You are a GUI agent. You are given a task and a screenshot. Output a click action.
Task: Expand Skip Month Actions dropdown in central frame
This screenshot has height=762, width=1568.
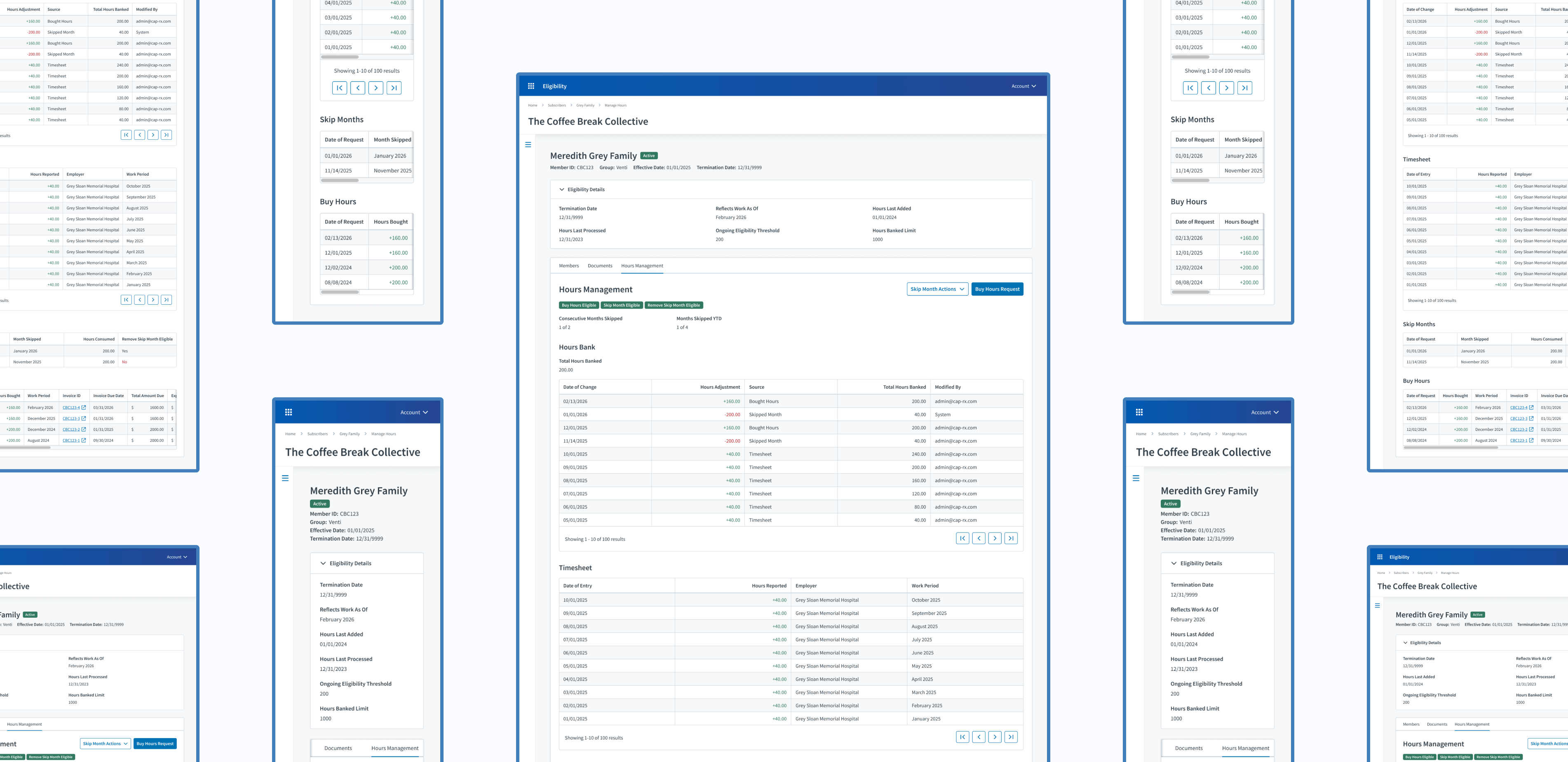click(937, 289)
